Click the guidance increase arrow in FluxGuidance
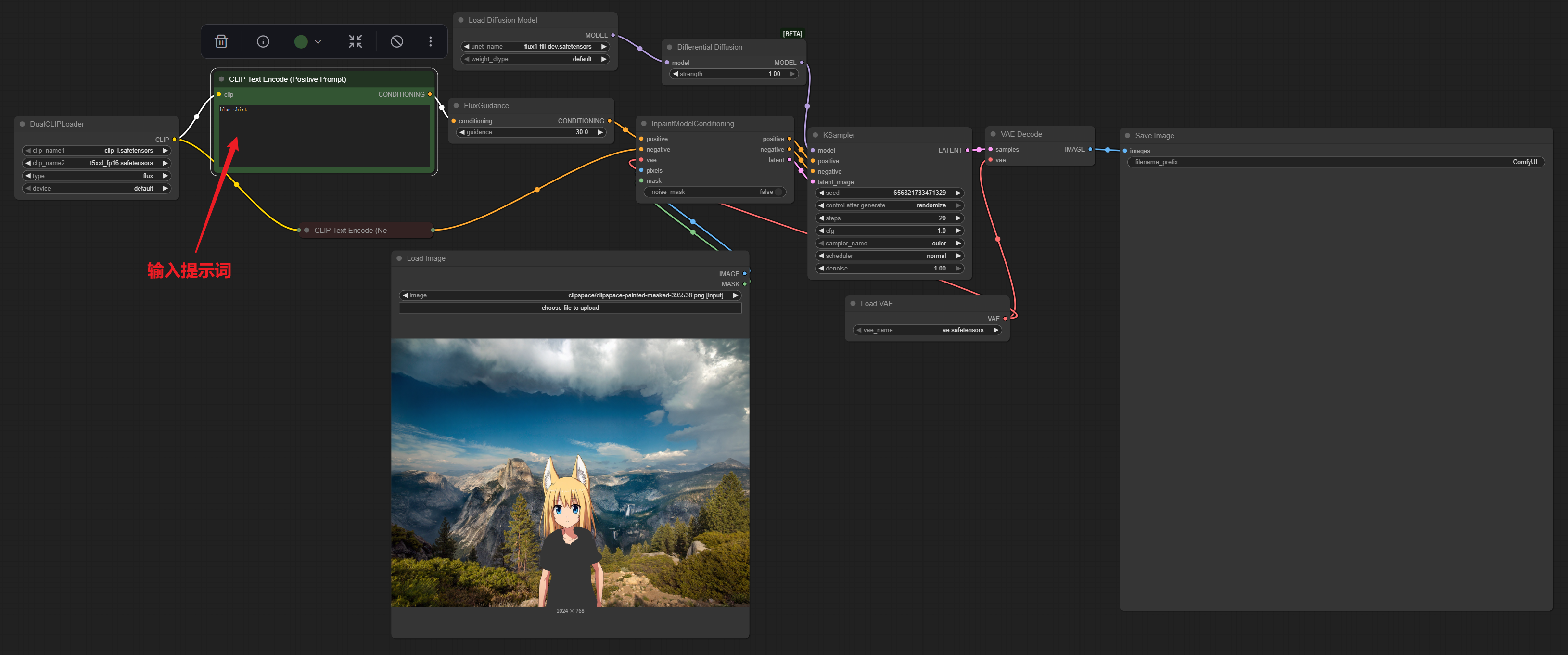1568x655 pixels. coord(600,133)
